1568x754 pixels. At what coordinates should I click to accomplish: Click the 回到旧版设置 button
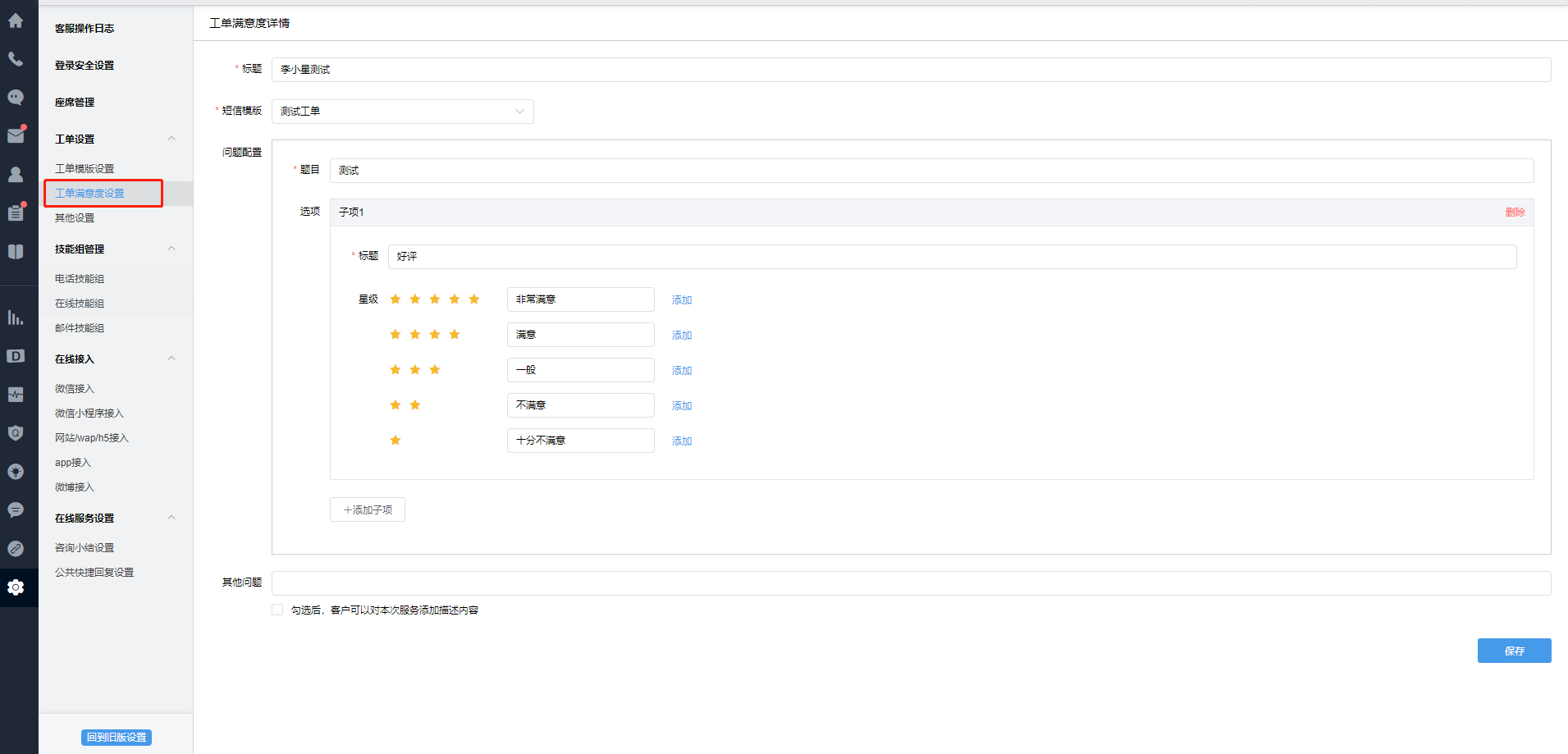click(117, 738)
